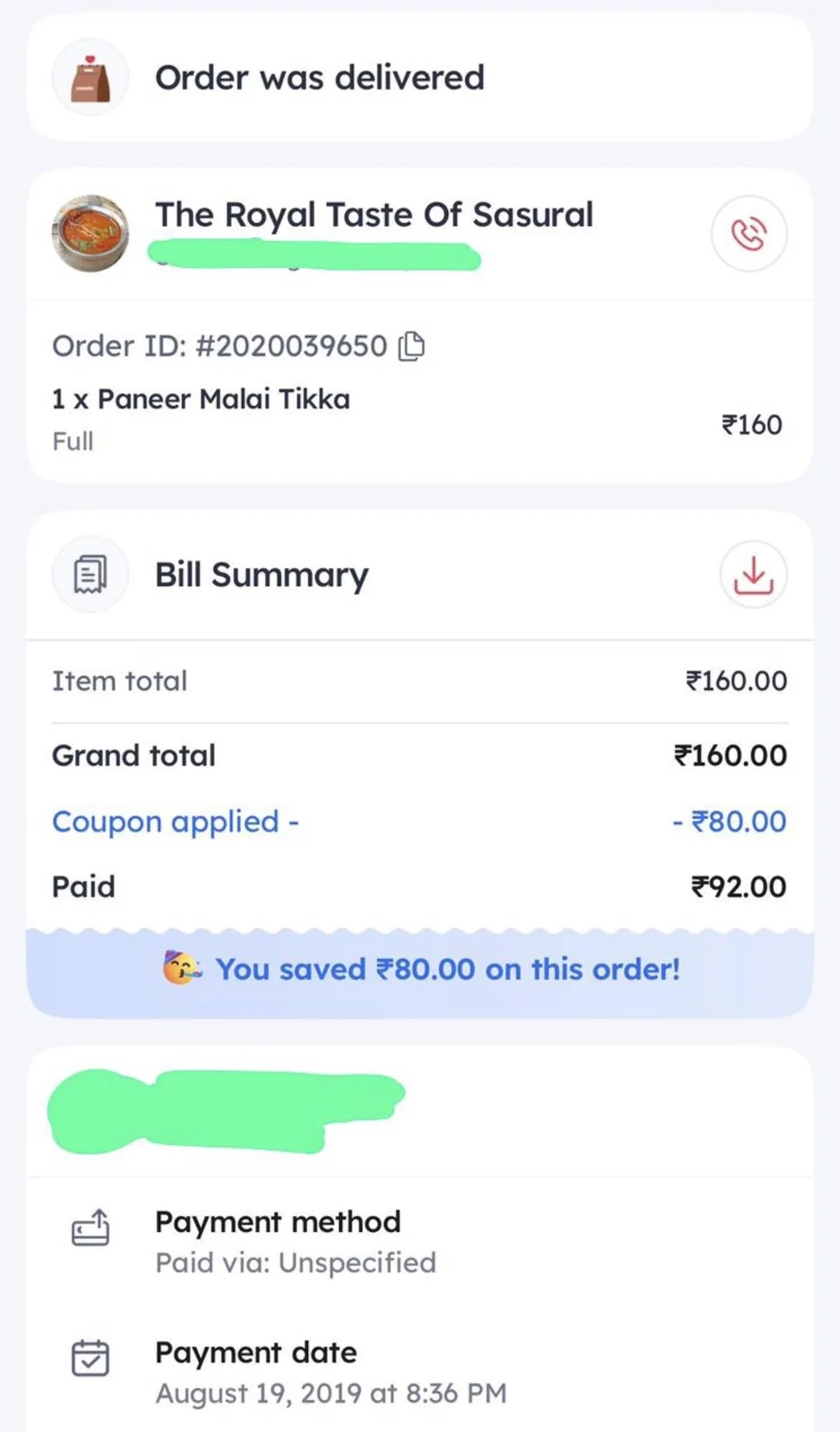840x1432 pixels.
Task: Tap the Order was delivered header
Action: pyautogui.click(x=320, y=78)
